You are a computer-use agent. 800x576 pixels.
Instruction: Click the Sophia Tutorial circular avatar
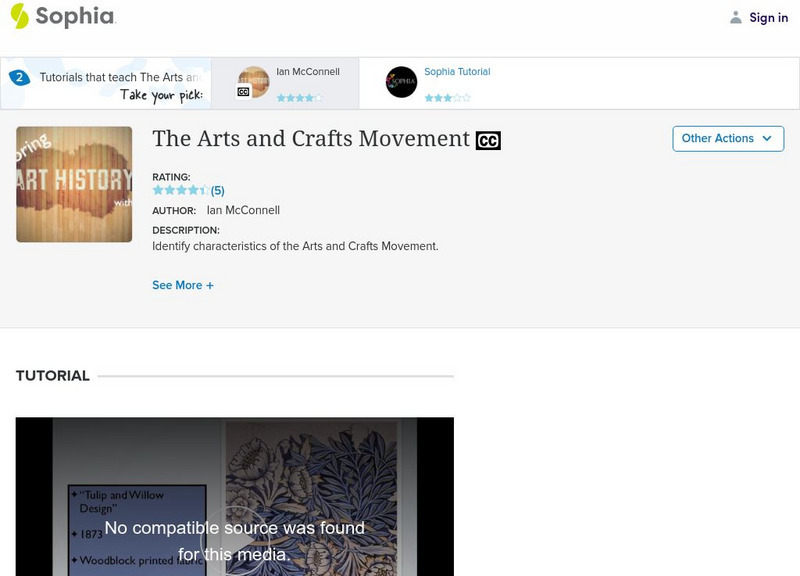point(401,81)
